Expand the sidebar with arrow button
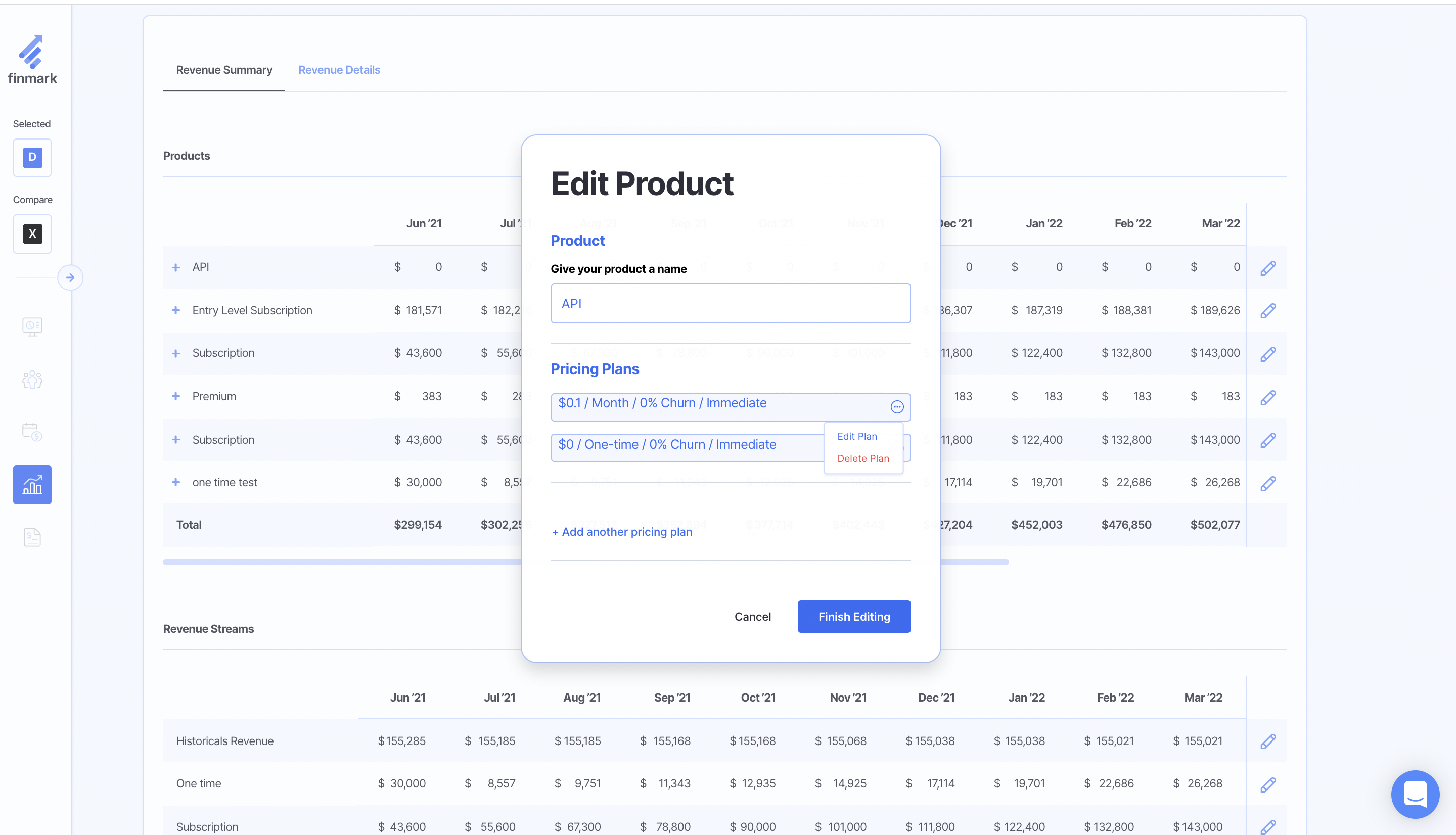 click(x=71, y=277)
